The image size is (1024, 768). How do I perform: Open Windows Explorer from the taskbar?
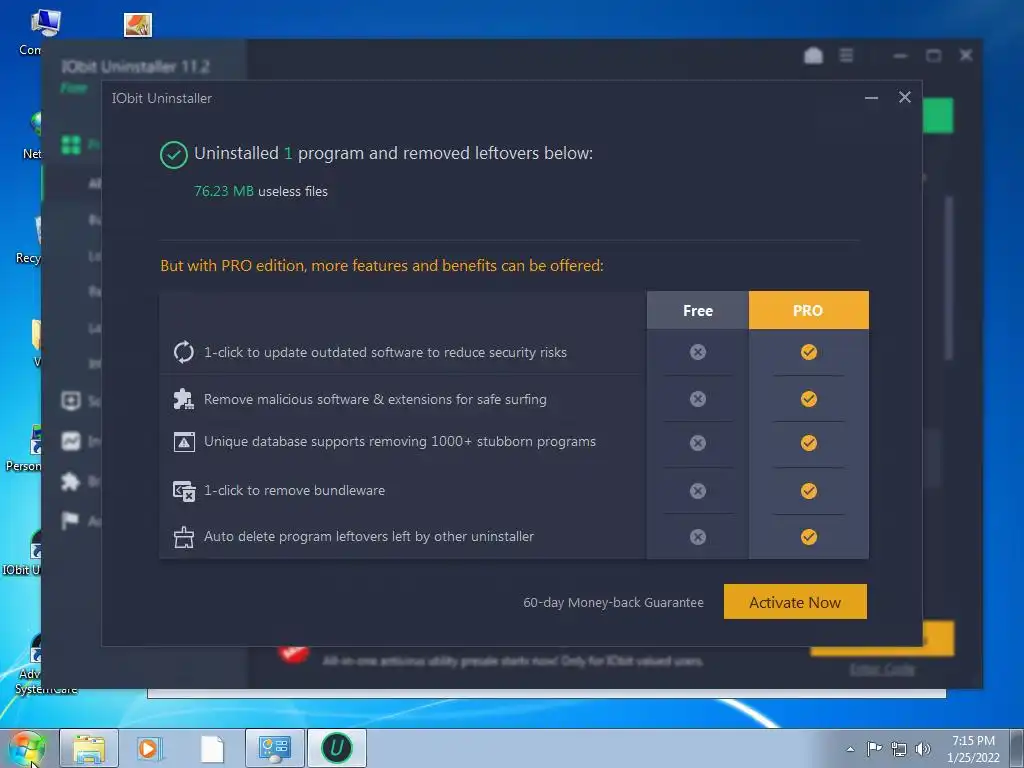(x=89, y=748)
